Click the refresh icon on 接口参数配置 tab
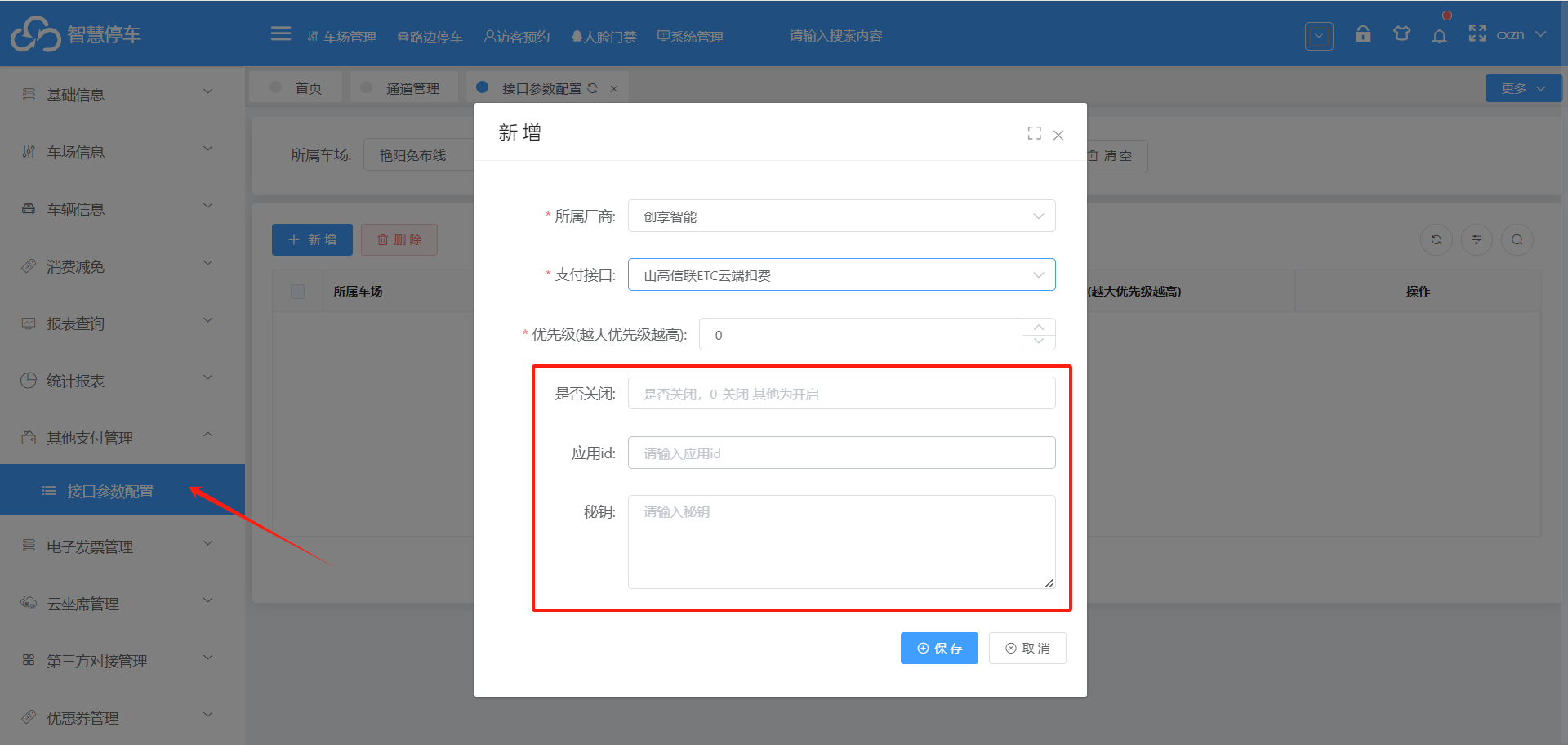Image resolution: width=1568 pixels, height=745 pixels. point(593,88)
